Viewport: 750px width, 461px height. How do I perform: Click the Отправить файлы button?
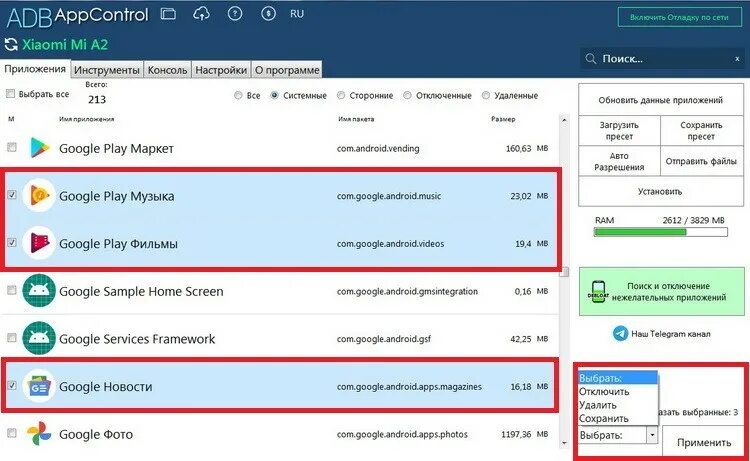point(701,161)
